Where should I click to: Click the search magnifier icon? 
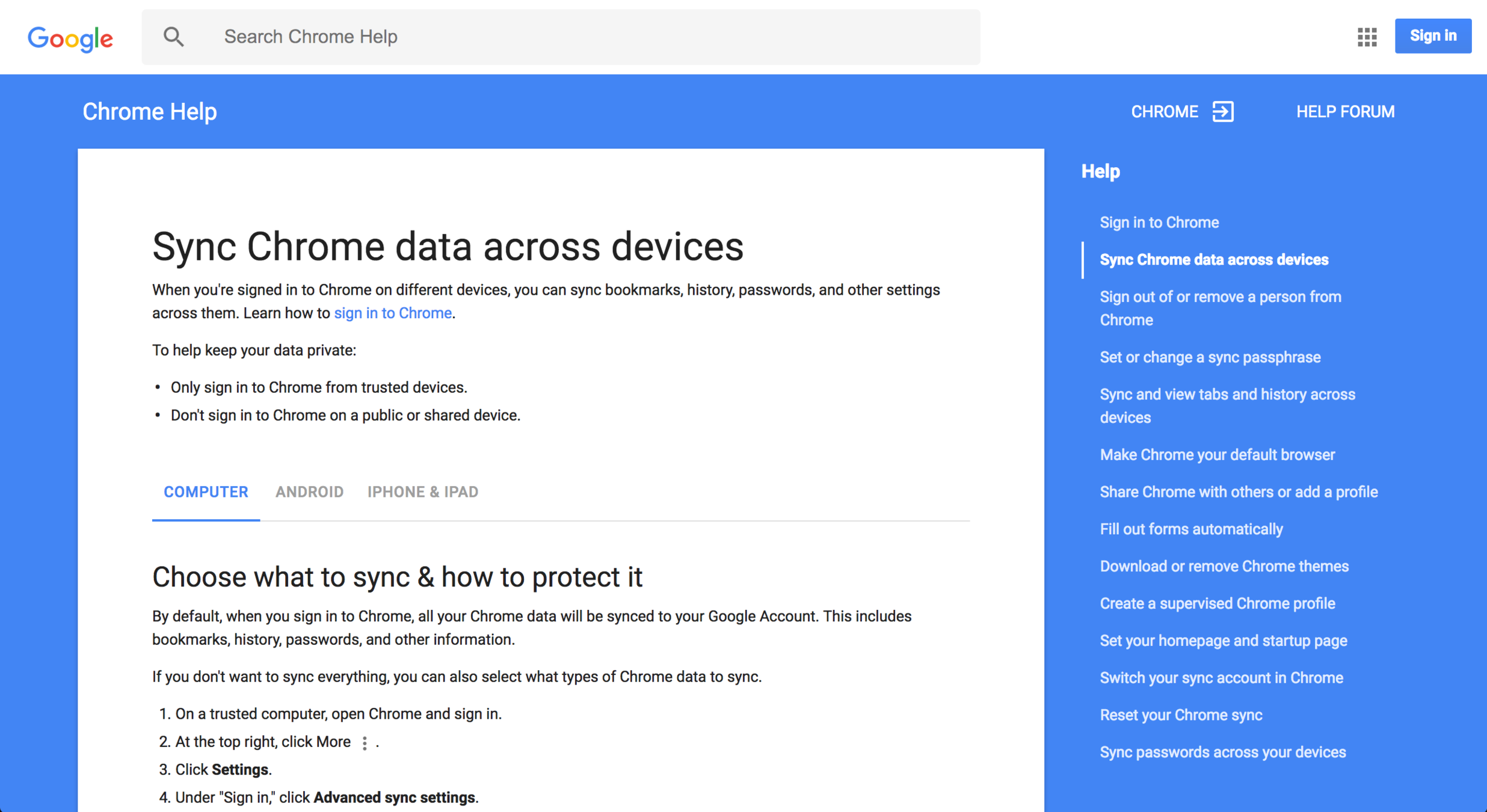pos(173,37)
